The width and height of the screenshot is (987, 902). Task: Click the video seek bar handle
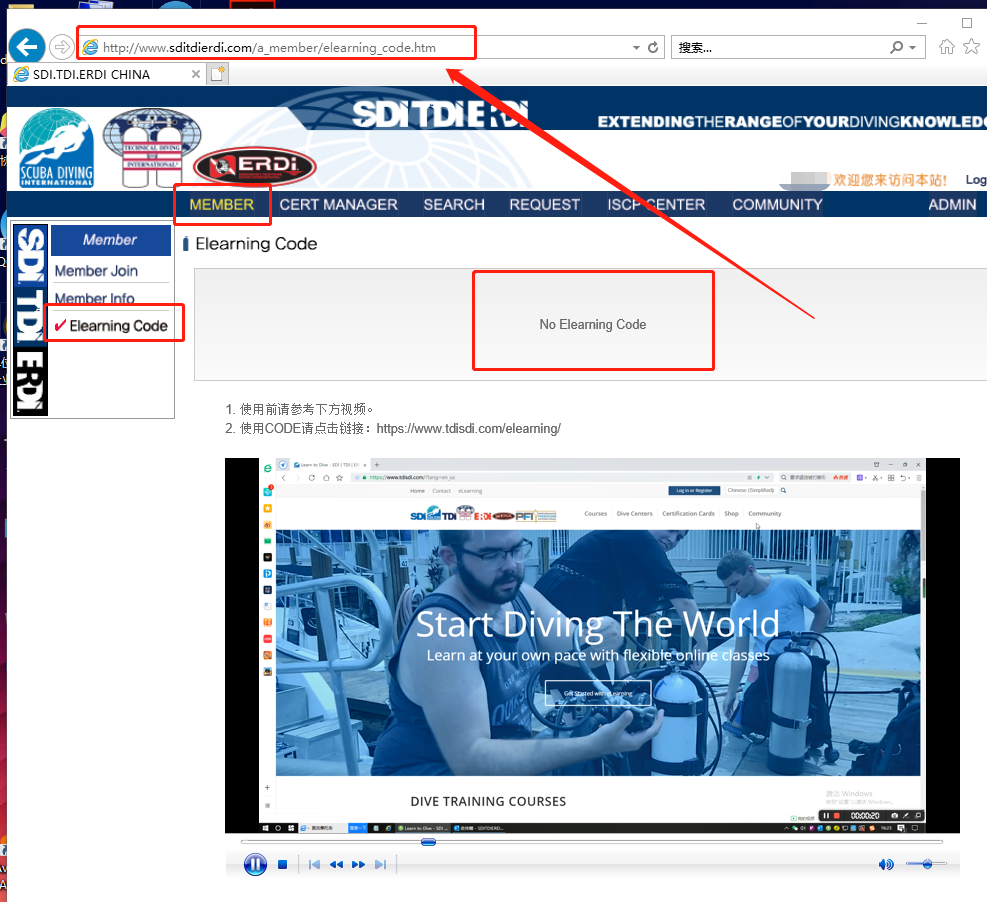click(x=429, y=842)
